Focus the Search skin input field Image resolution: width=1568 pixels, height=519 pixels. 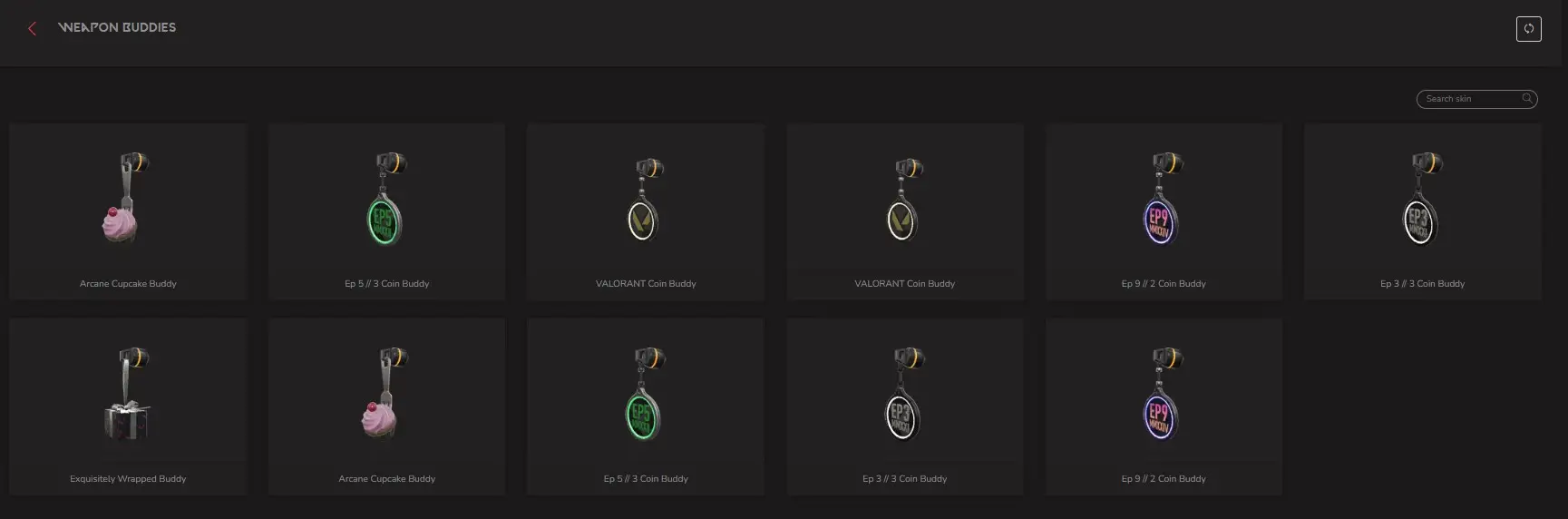(x=1476, y=98)
